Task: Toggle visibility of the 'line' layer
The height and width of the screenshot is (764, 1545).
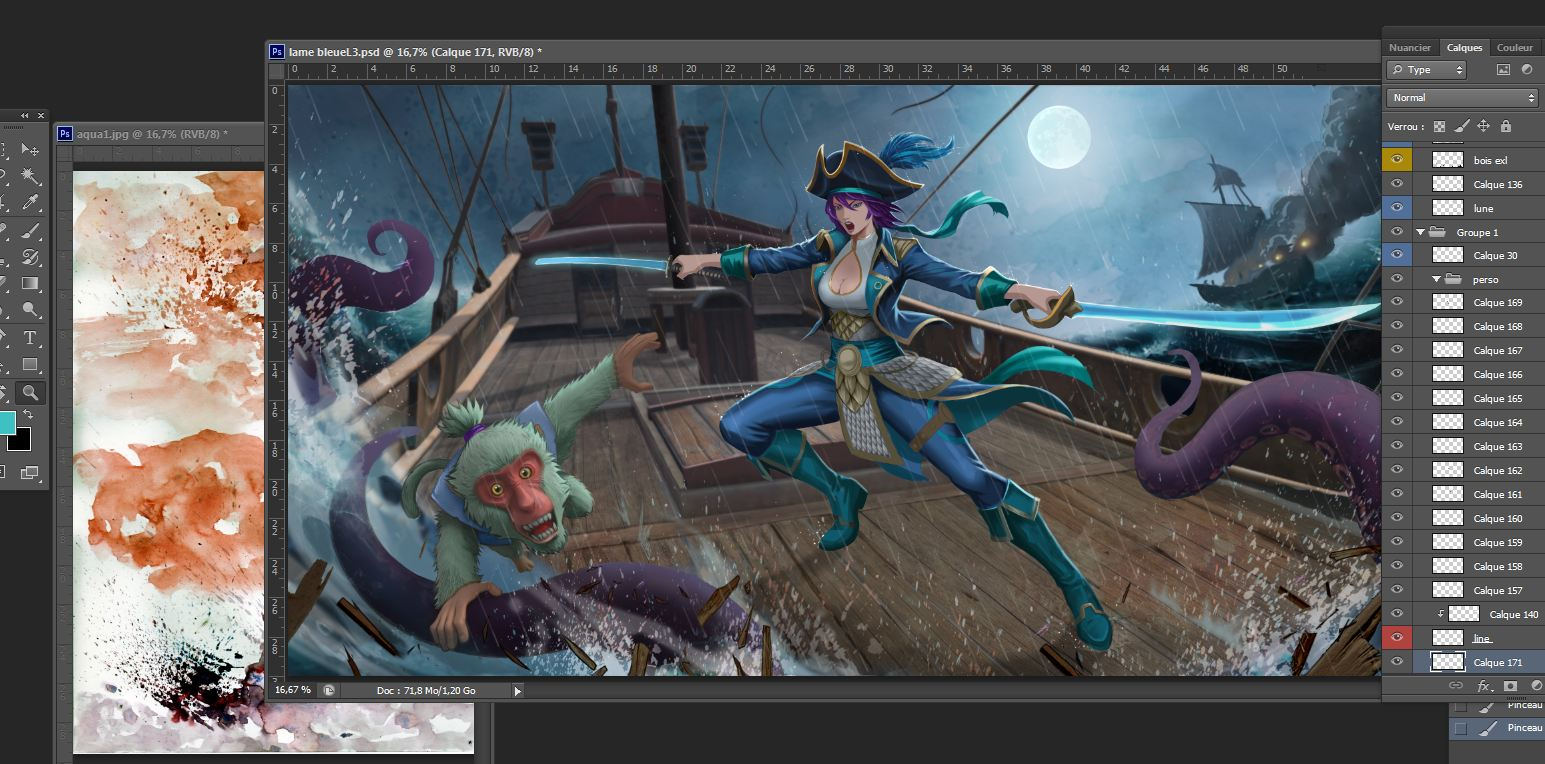Action: 1397,638
